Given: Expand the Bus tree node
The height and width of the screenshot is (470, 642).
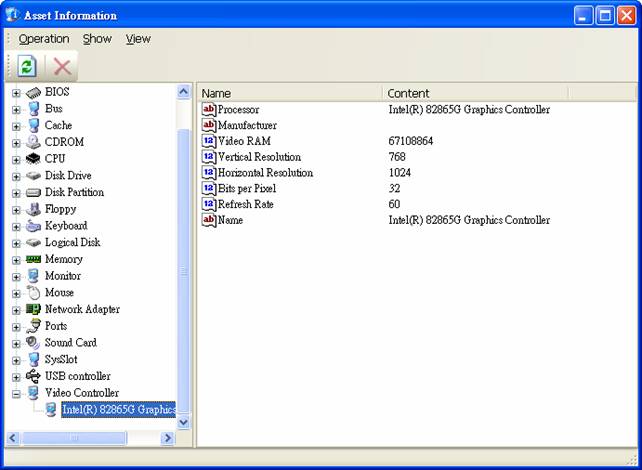Looking at the screenshot, I should pos(16,110).
